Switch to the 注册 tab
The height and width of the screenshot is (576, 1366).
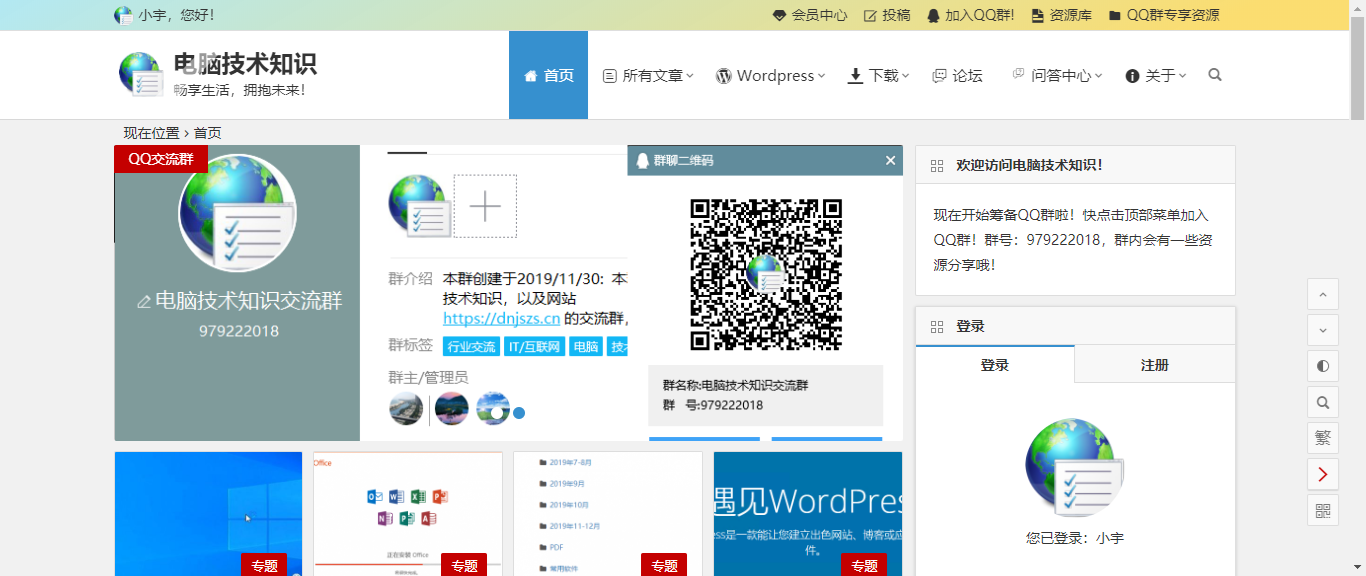(x=1155, y=365)
